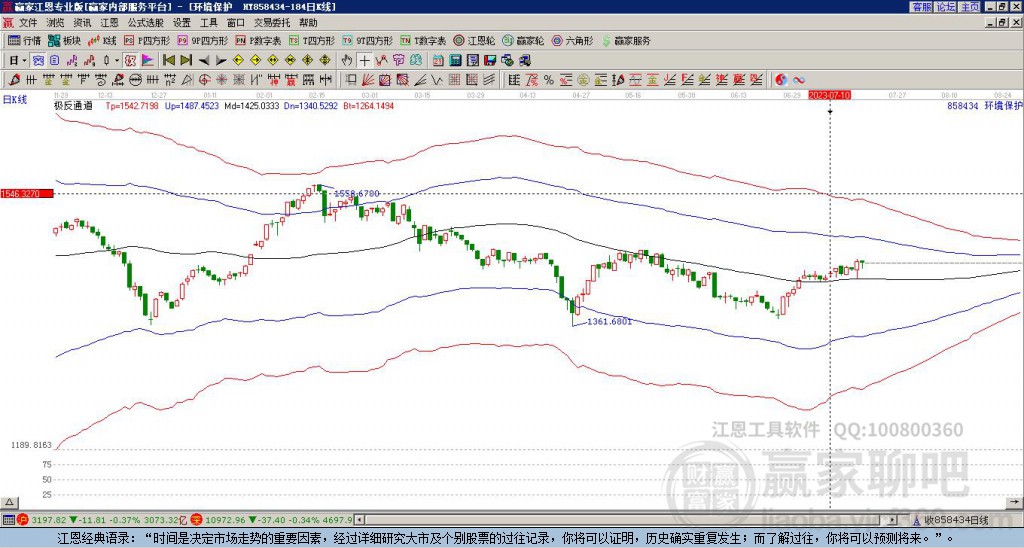Click the 3197.82 index value in status bar

tap(49, 520)
